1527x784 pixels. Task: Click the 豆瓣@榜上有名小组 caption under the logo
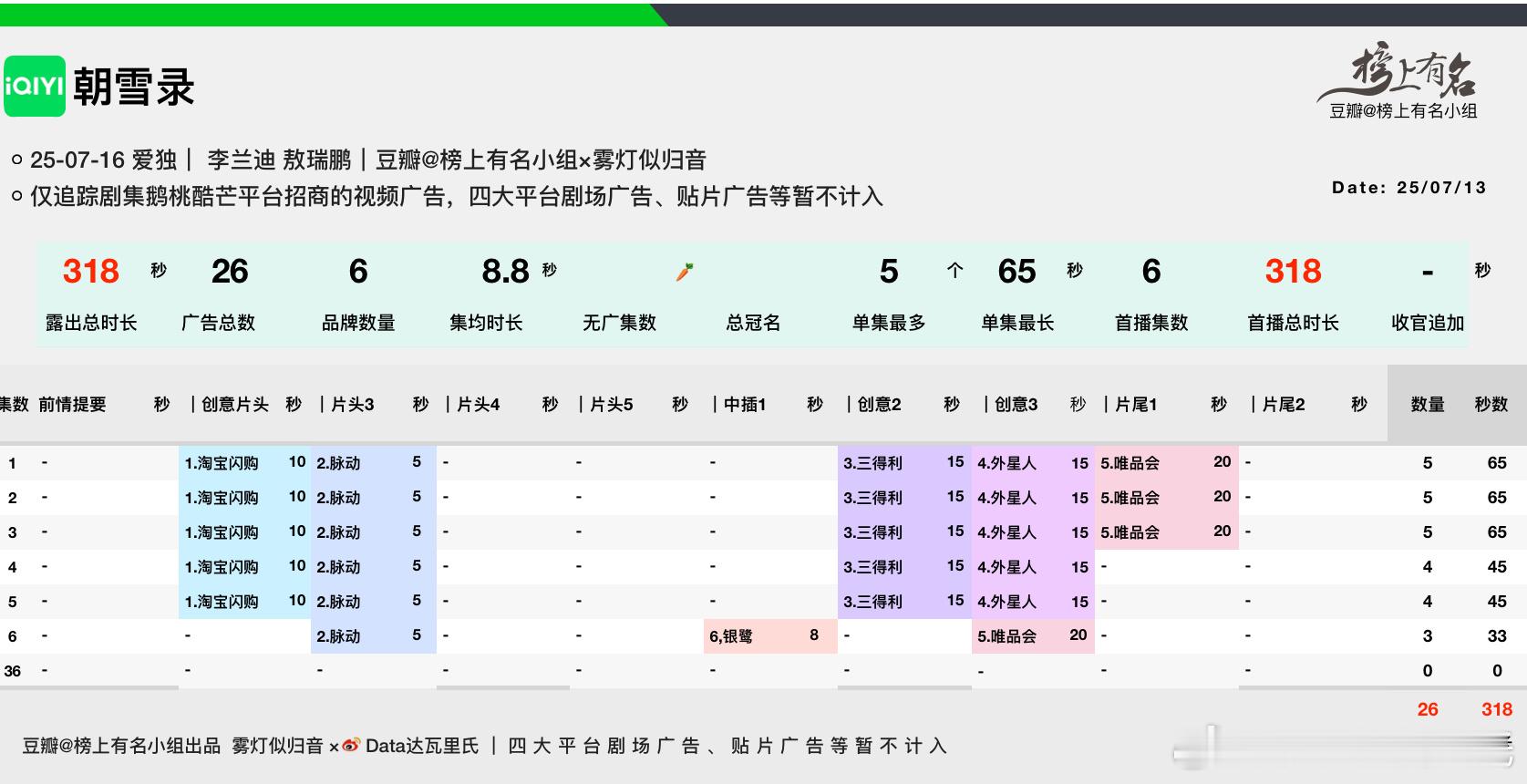click(x=1403, y=111)
